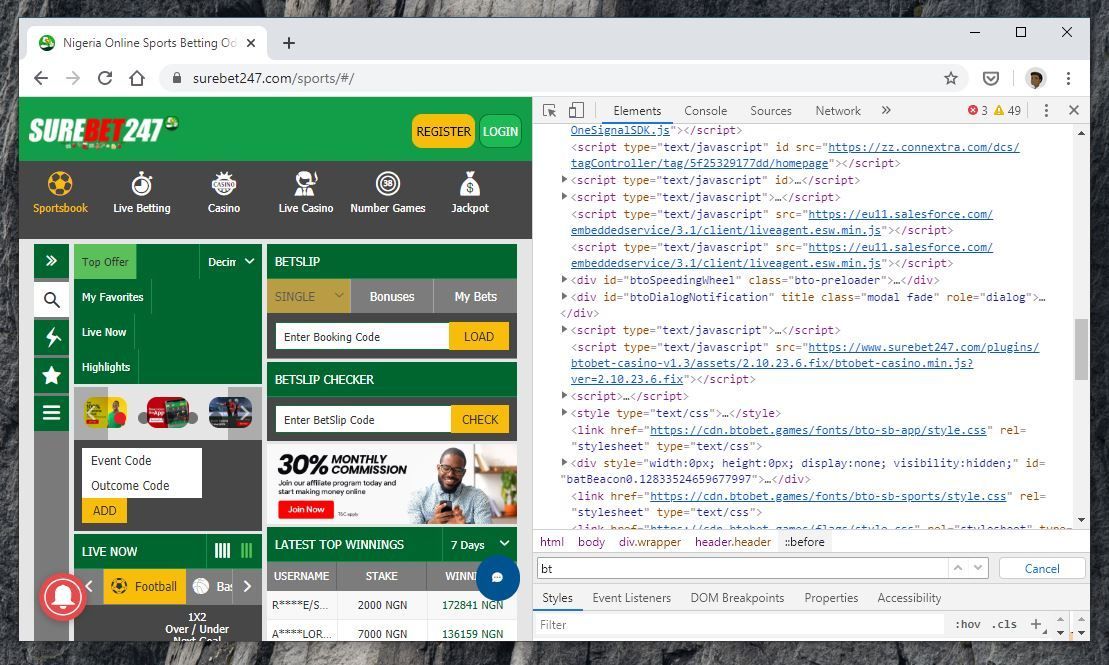The width and height of the screenshot is (1109, 665).
Task: Toggle DevTools device toolbar
Action: [576, 110]
